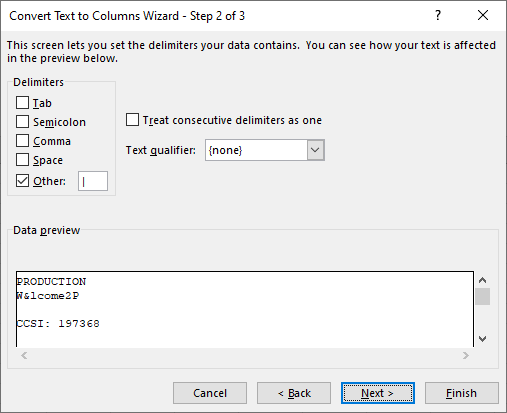Image resolution: width=507 pixels, height=413 pixels.
Task: Click the preview scroll up arrow
Action: [482, 280]
